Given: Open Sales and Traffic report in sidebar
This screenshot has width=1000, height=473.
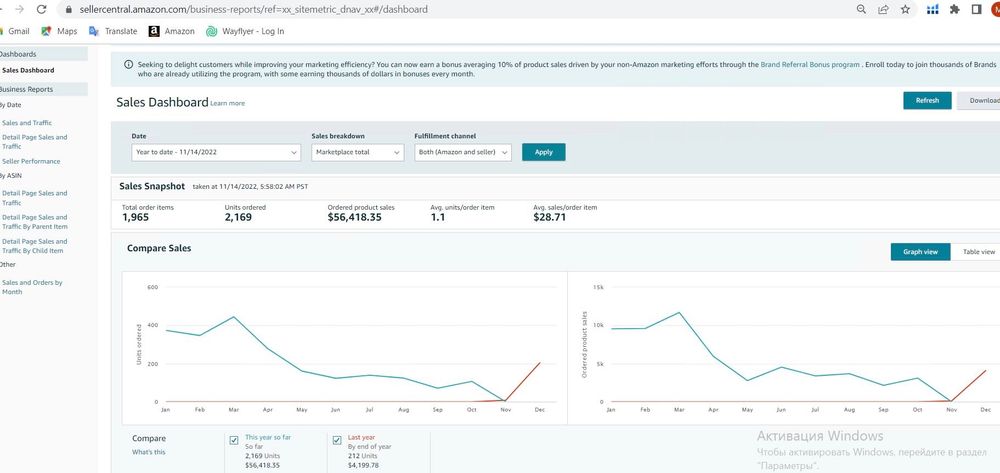Looking at the screenshot, I should (x=27, y=123).
